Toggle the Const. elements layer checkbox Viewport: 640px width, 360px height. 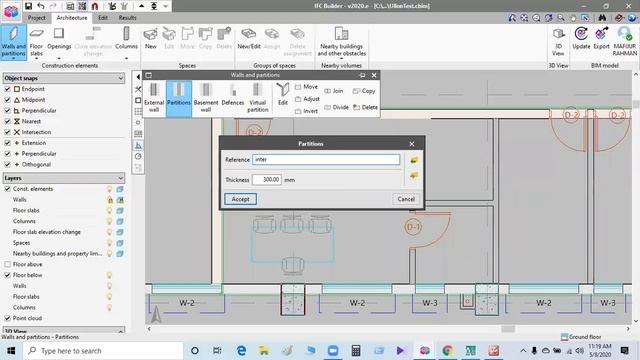(7, 189)
